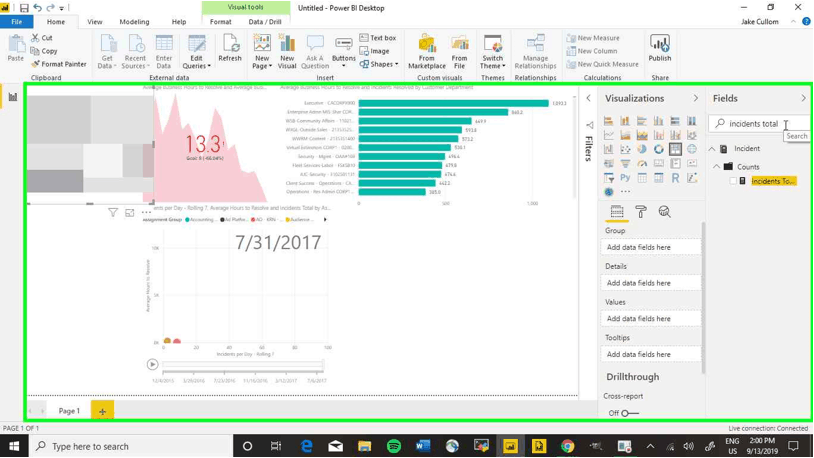Screen dimensions: 814x458
Task: Click Save icon in quick access toolbar
Action: point(24,8)
